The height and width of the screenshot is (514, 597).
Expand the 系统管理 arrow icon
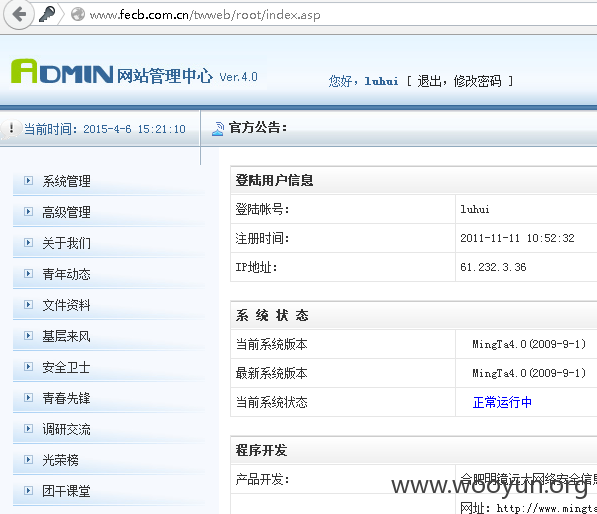28,180
